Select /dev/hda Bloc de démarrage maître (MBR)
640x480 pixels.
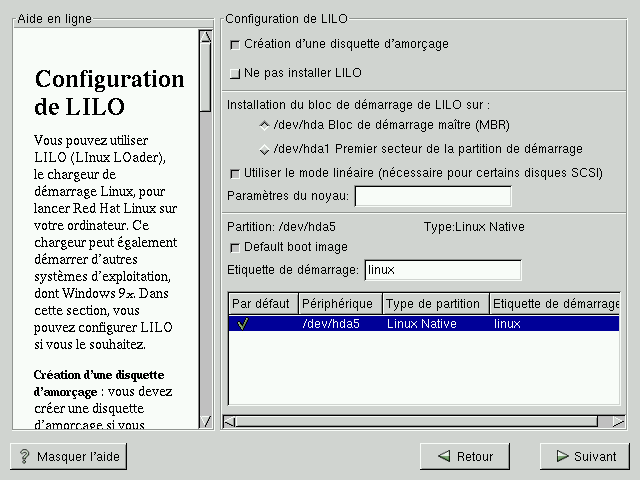(x=264, y=125)
